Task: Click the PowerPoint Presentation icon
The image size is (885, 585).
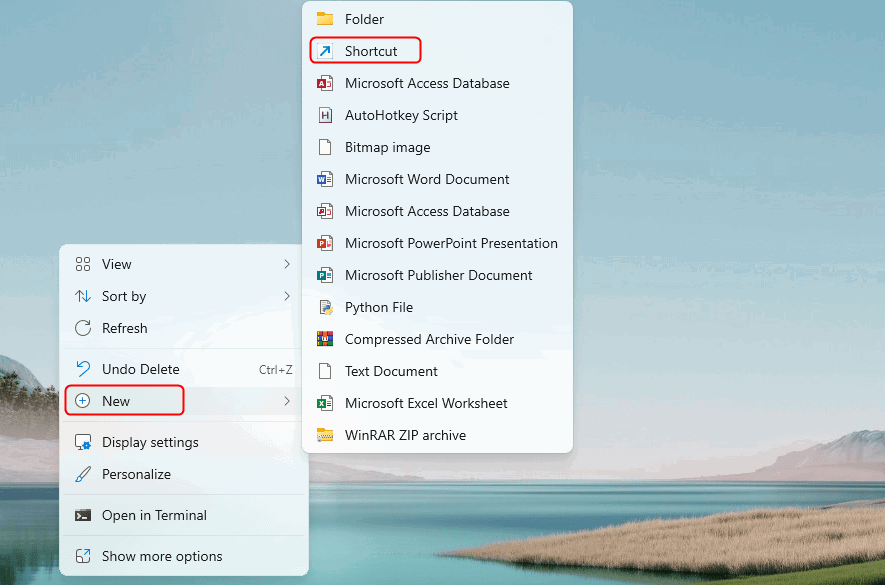Action: point(324,243)
